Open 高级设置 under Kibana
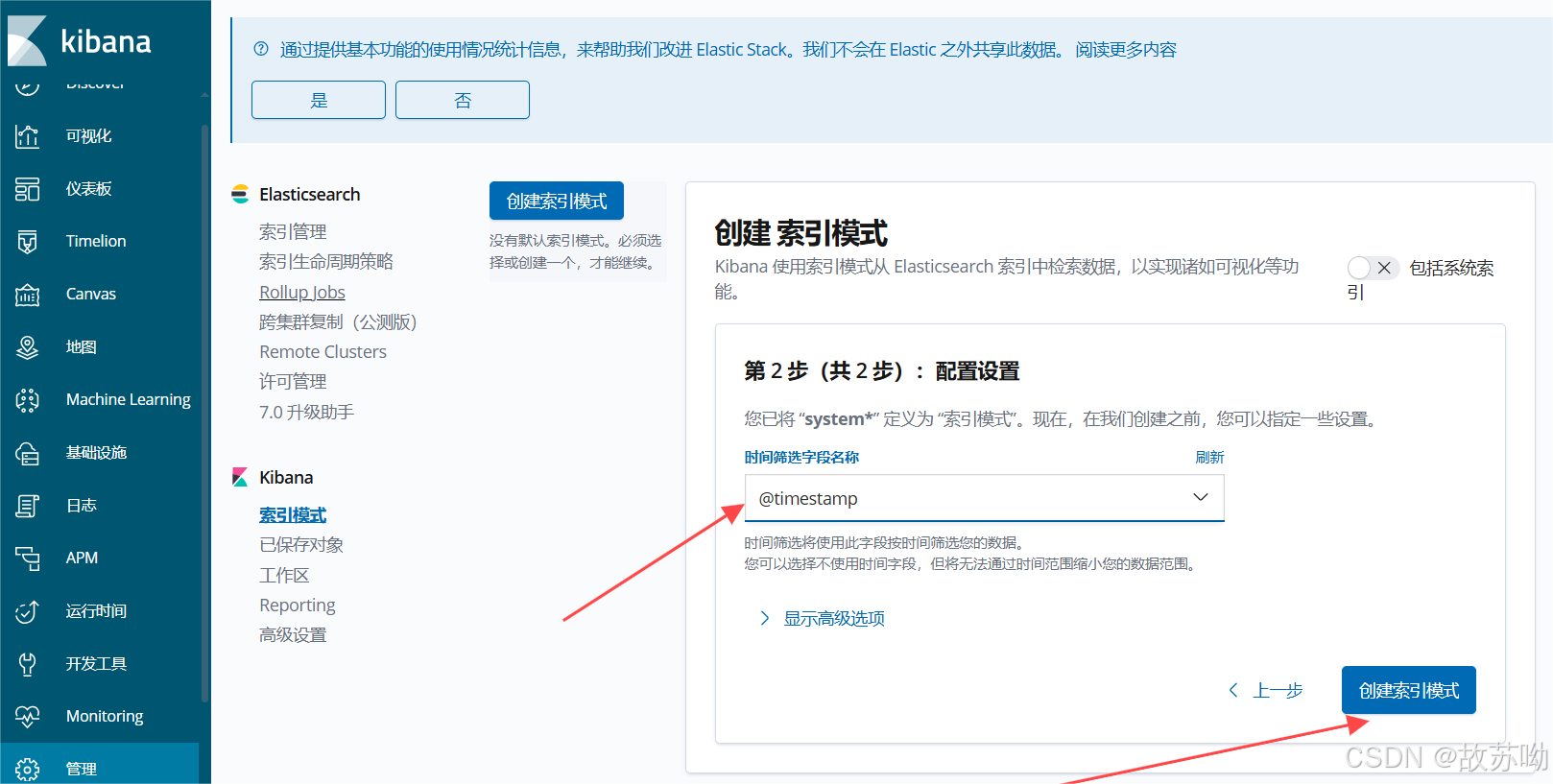Image resolution: width=1553 pixels, height=784 pixels. [293, 635]
